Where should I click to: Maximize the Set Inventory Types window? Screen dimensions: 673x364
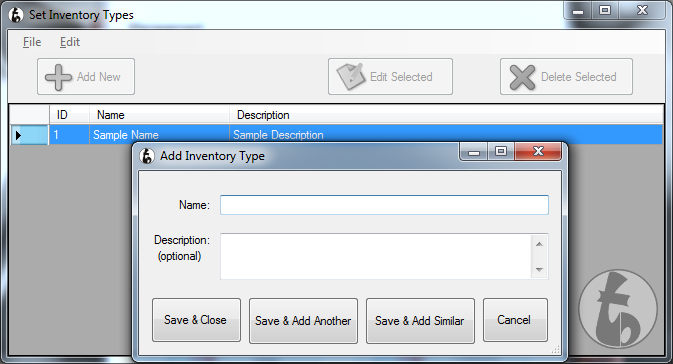point(605,10)
